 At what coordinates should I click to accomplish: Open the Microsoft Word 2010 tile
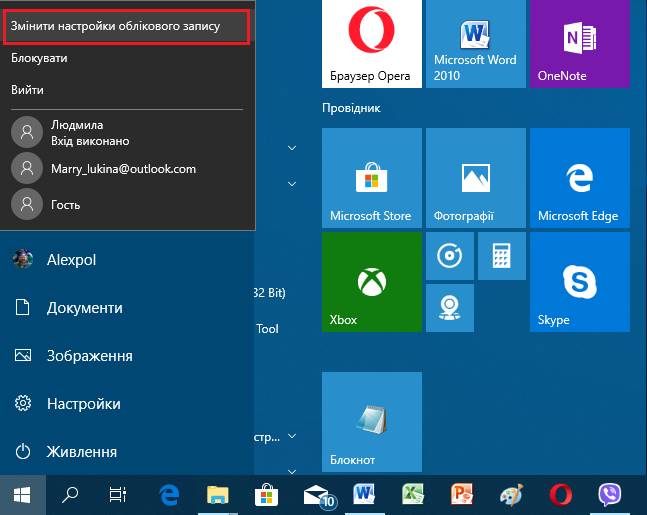point(476,44)
